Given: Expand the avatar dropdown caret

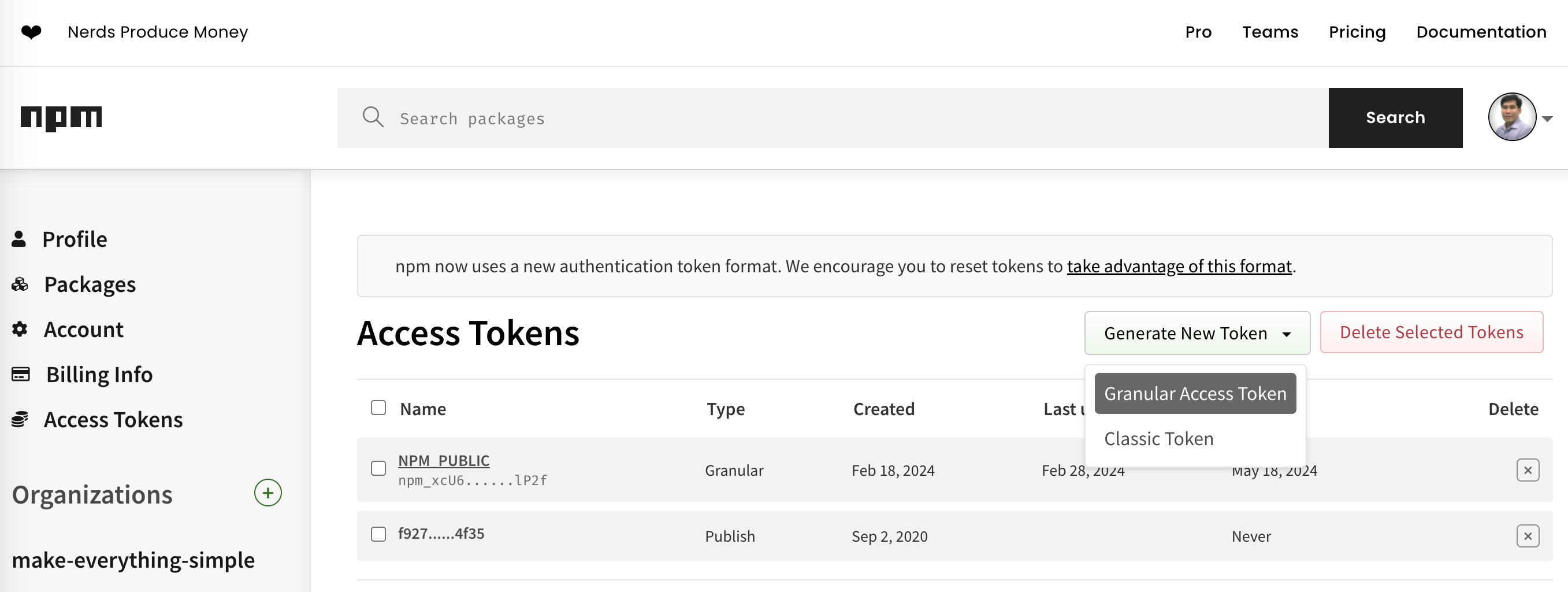Looking at the screenshot, I should click(x=1547, y=119).
